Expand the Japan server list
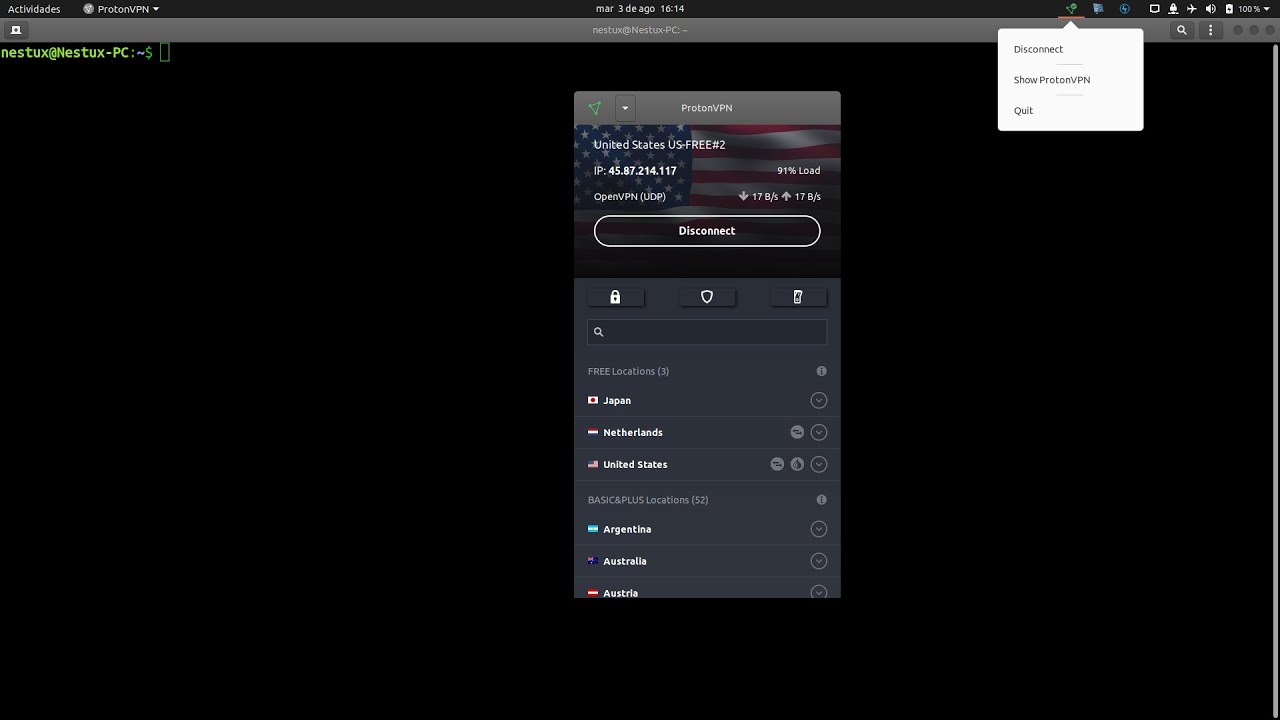This screenshot has height=720, width=1280. tap(819, 401)
